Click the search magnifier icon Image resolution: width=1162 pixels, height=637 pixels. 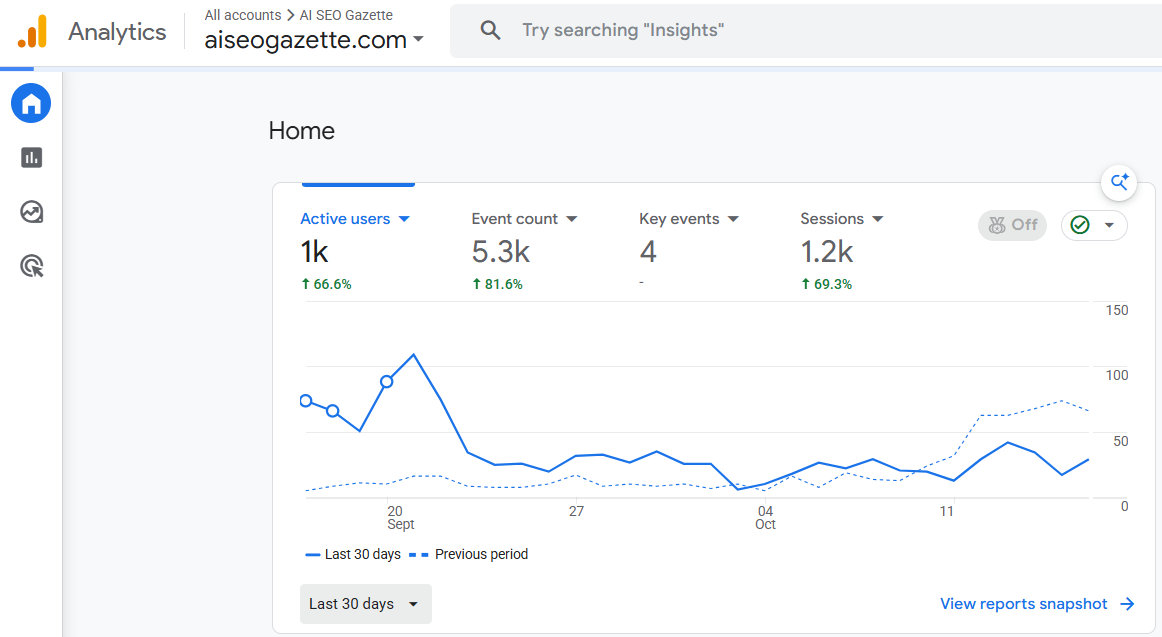490,30
